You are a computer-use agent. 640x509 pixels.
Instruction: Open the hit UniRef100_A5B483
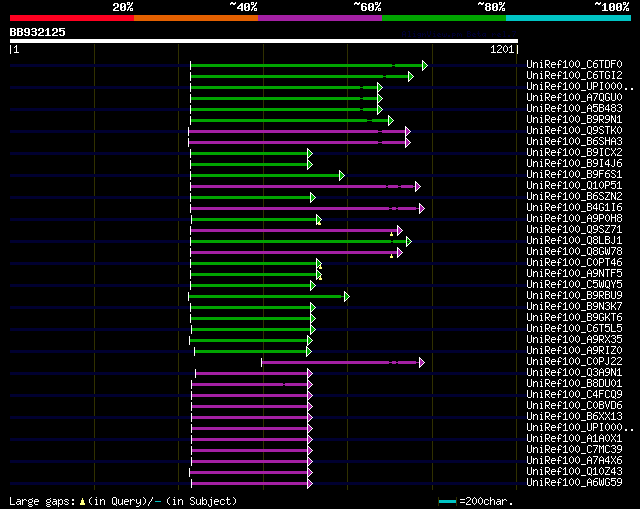pos(574,109)
